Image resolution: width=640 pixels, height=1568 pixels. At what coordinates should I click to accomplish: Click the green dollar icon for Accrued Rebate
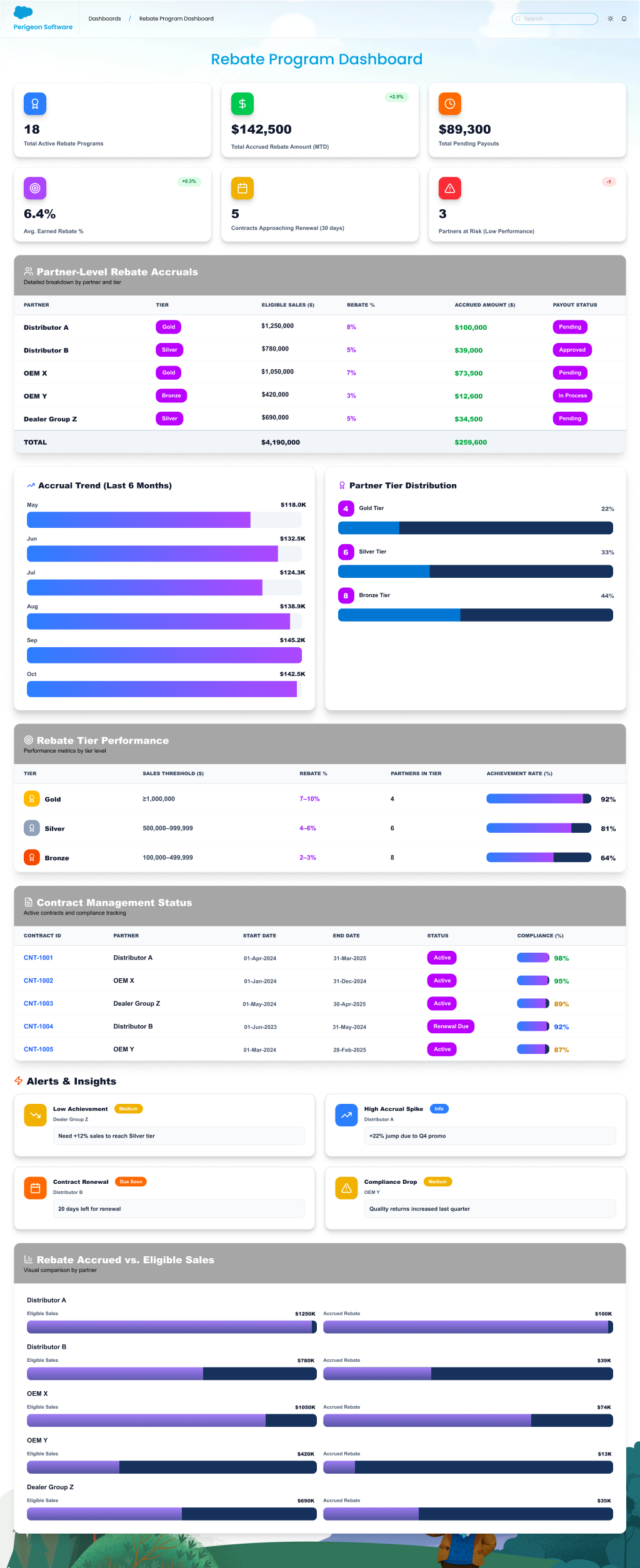[242, 104]
